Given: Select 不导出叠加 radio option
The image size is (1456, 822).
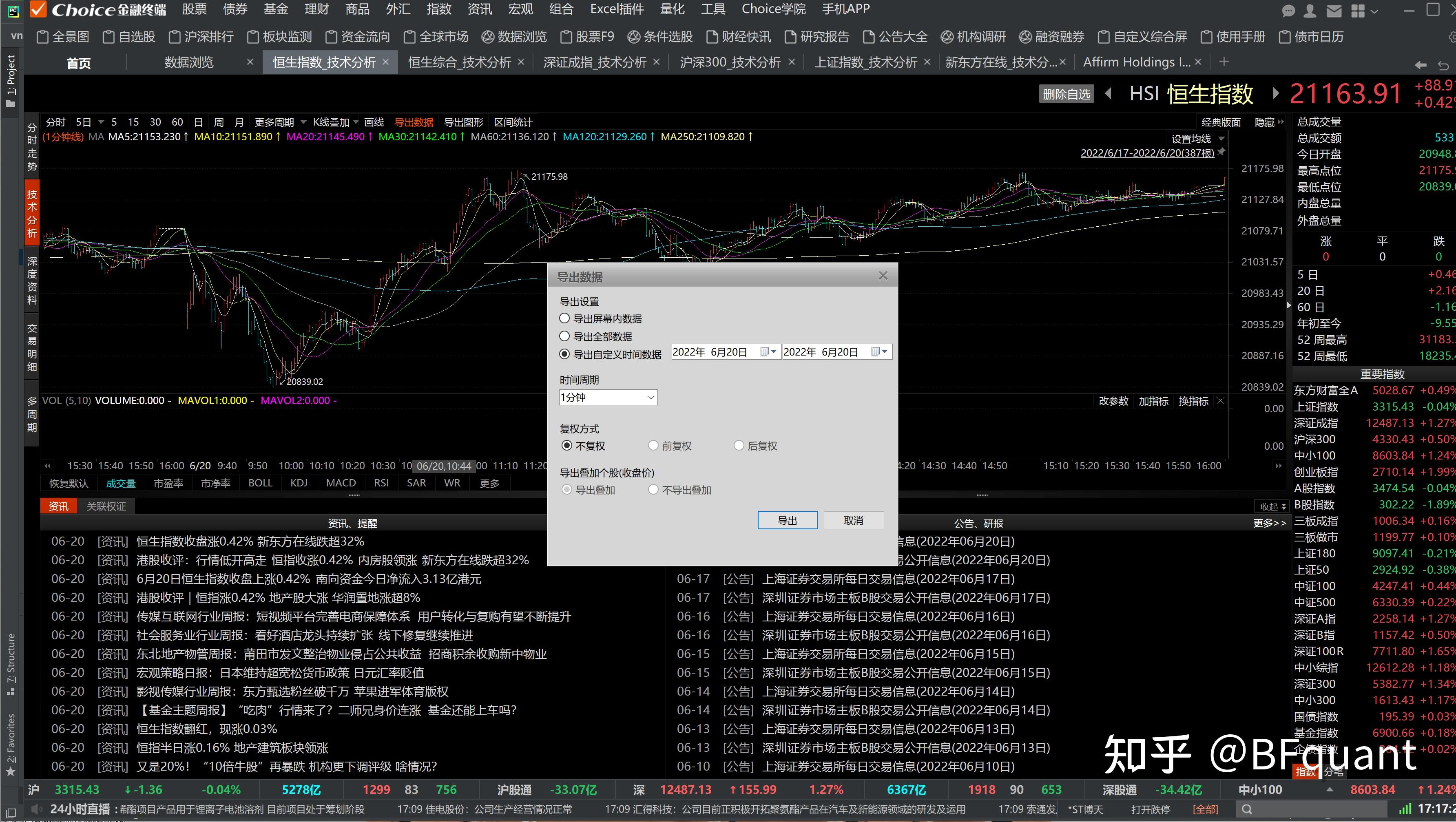Looking at the screenshot, I should click(679, 490).
